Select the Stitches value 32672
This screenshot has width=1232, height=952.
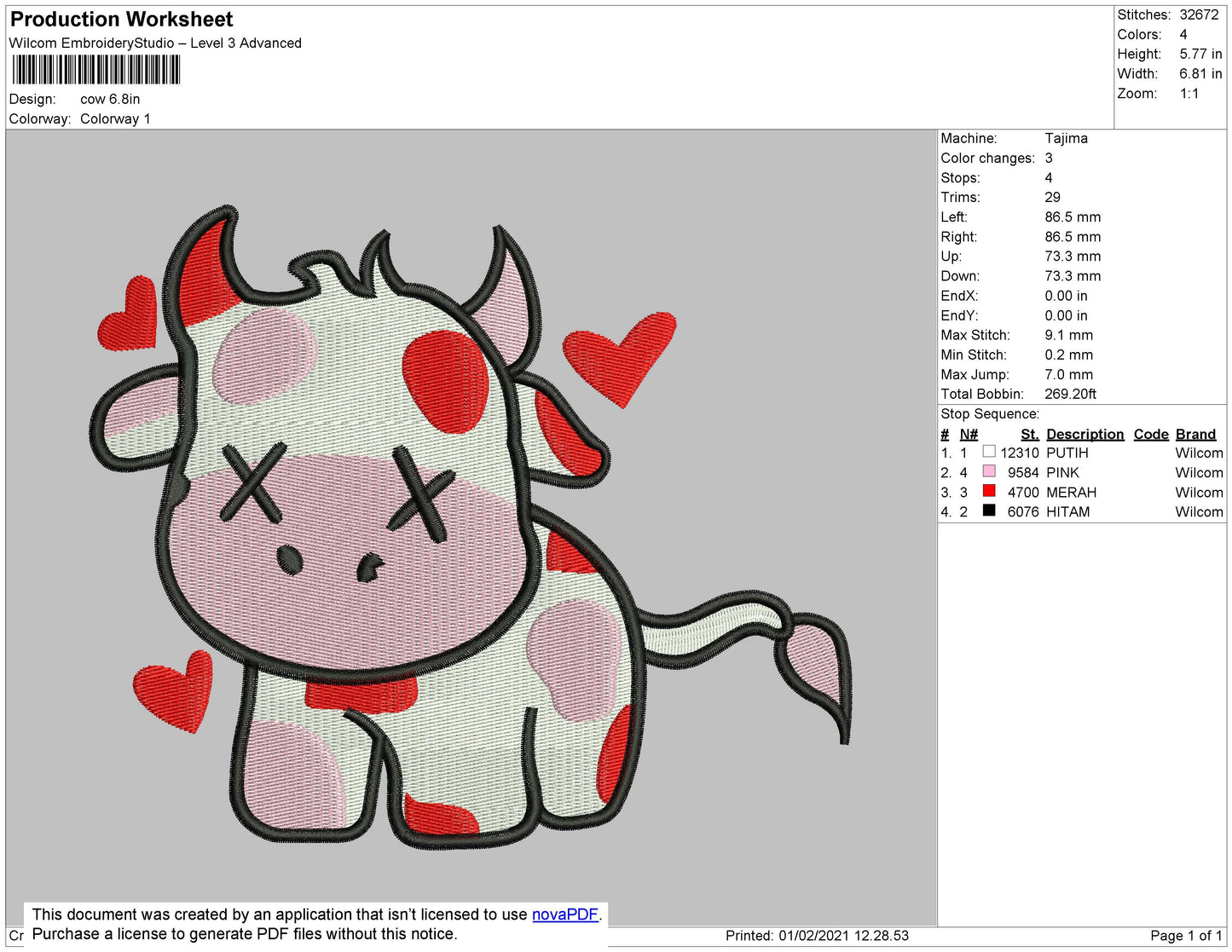coord(1199,14)
